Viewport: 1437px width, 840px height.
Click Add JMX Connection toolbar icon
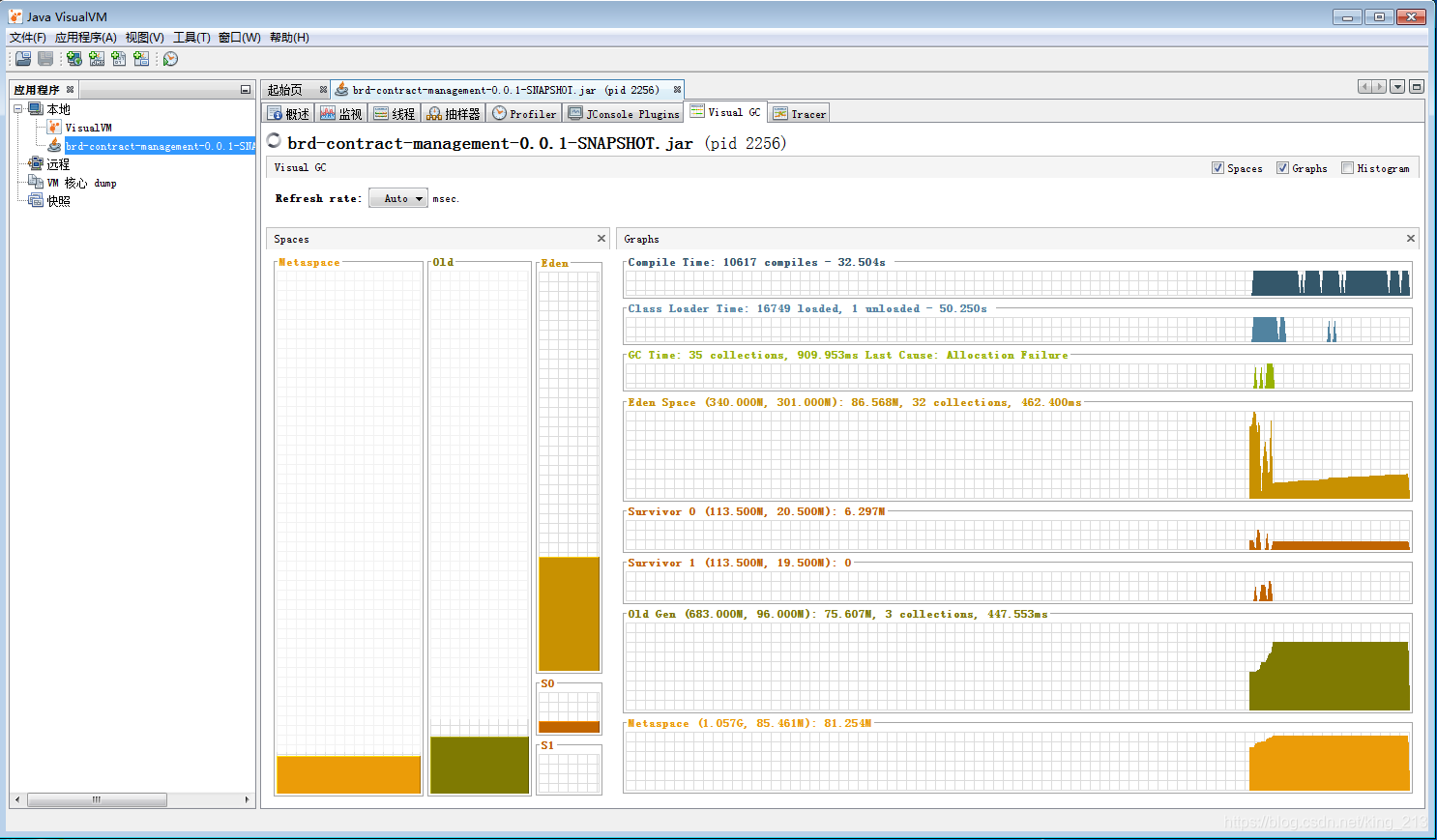[97, 59]
